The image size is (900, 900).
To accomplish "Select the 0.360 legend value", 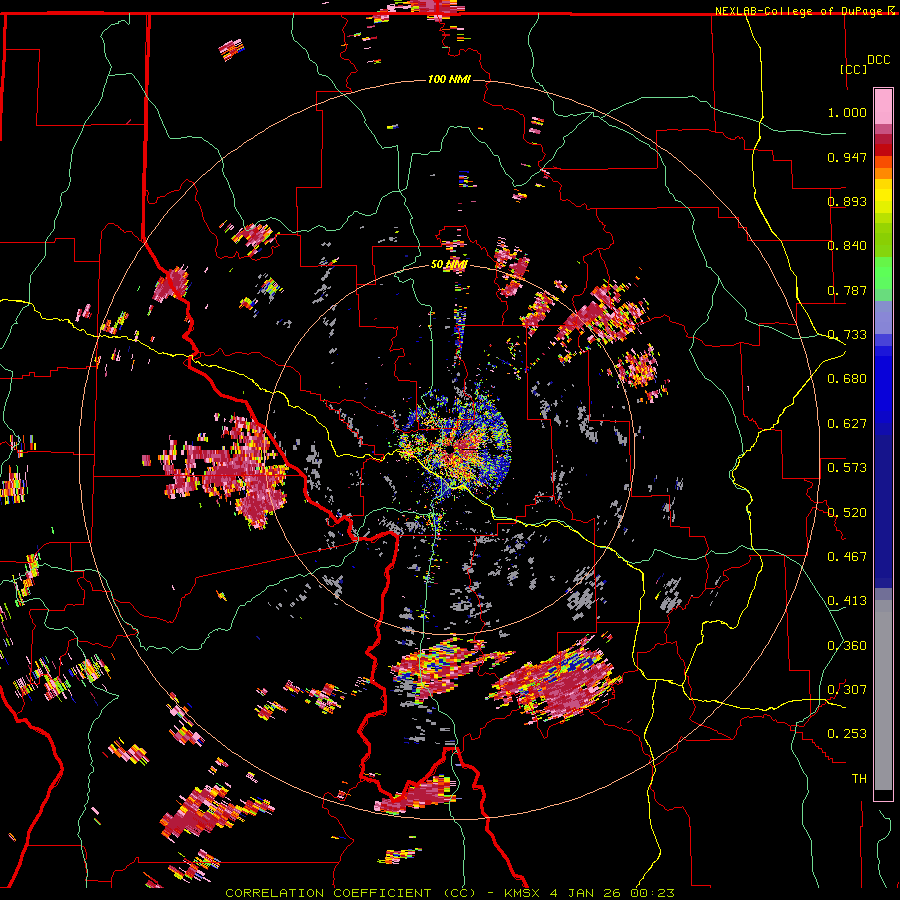I will (847, 646).
